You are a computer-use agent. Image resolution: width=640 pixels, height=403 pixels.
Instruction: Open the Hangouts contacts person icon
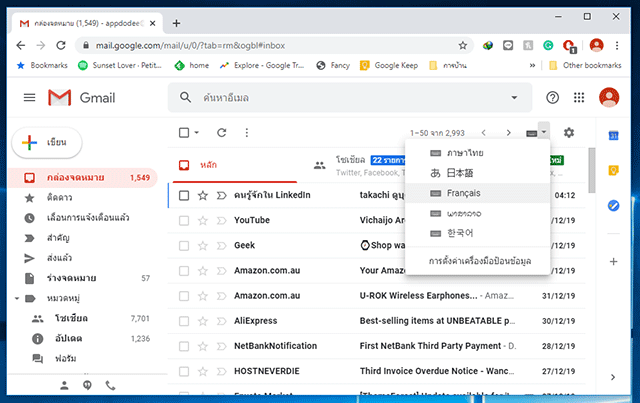pyautogui.click(x=64, y=385)
